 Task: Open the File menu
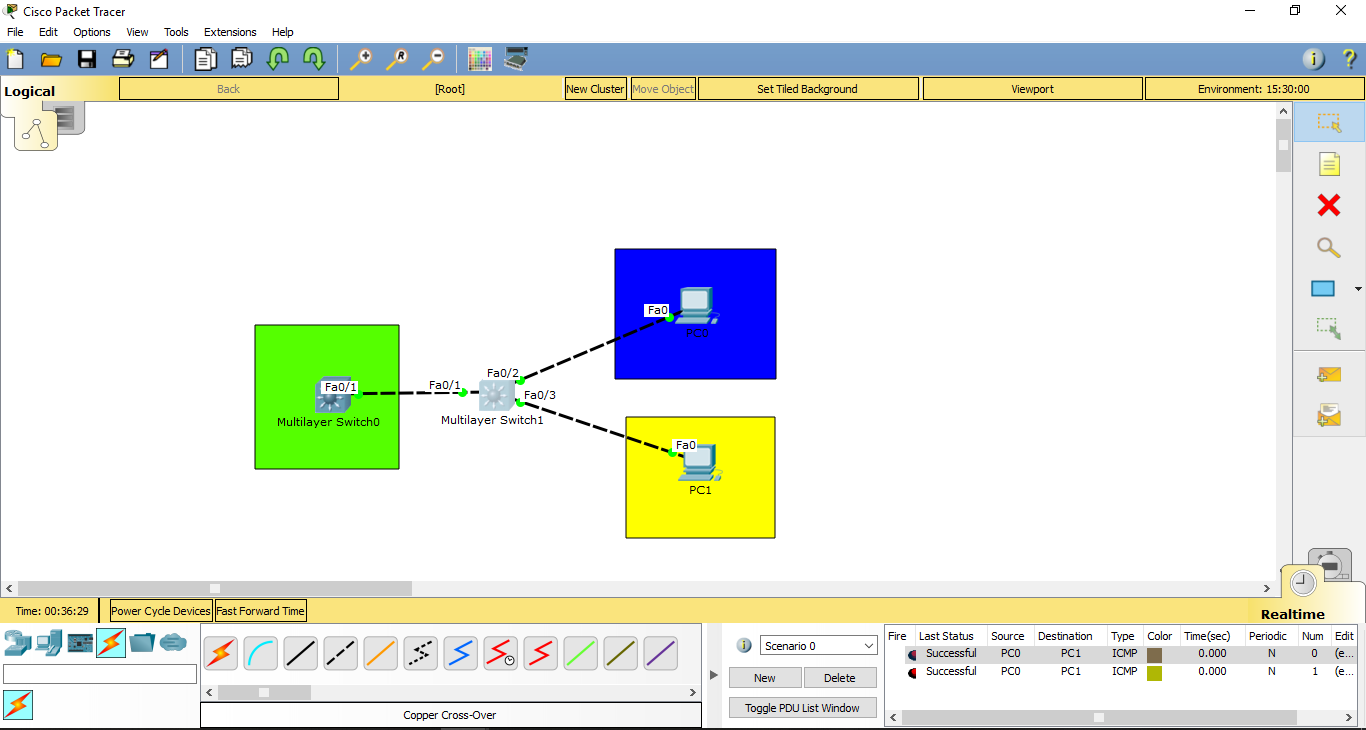(x=15, y=32)
